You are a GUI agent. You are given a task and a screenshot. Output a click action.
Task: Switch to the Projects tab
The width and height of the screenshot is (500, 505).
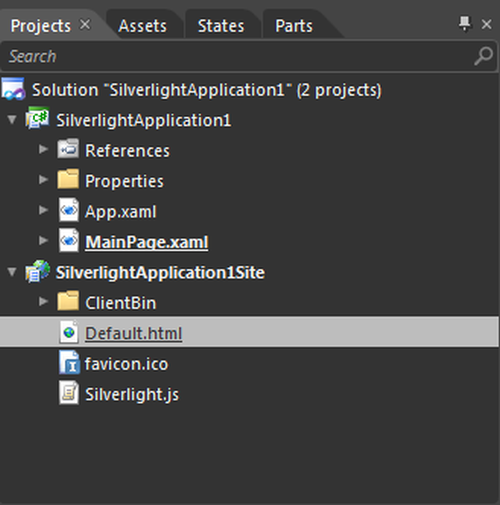coord(41,26)
